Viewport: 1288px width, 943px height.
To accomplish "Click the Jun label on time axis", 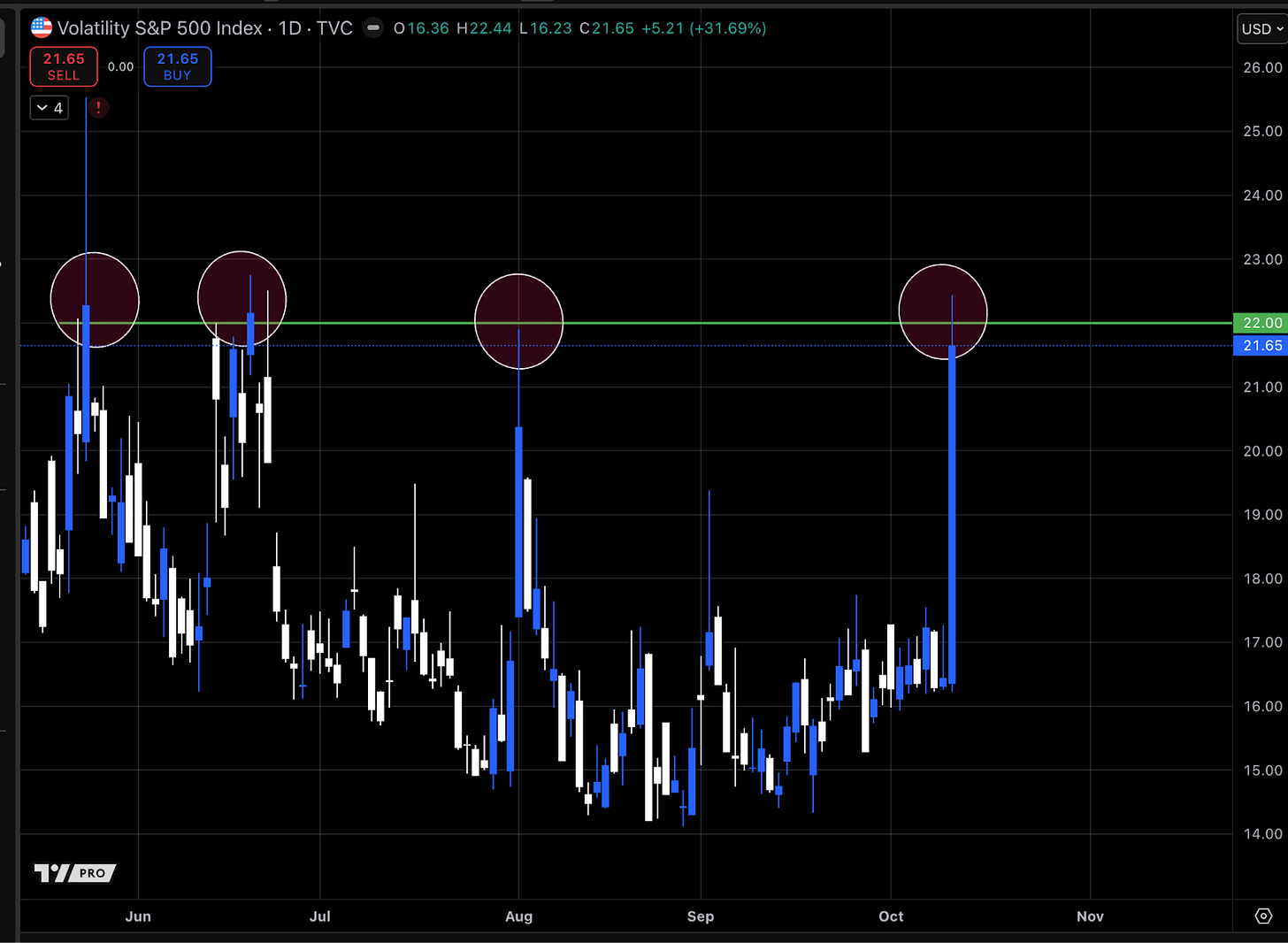I will pos(138,916).
